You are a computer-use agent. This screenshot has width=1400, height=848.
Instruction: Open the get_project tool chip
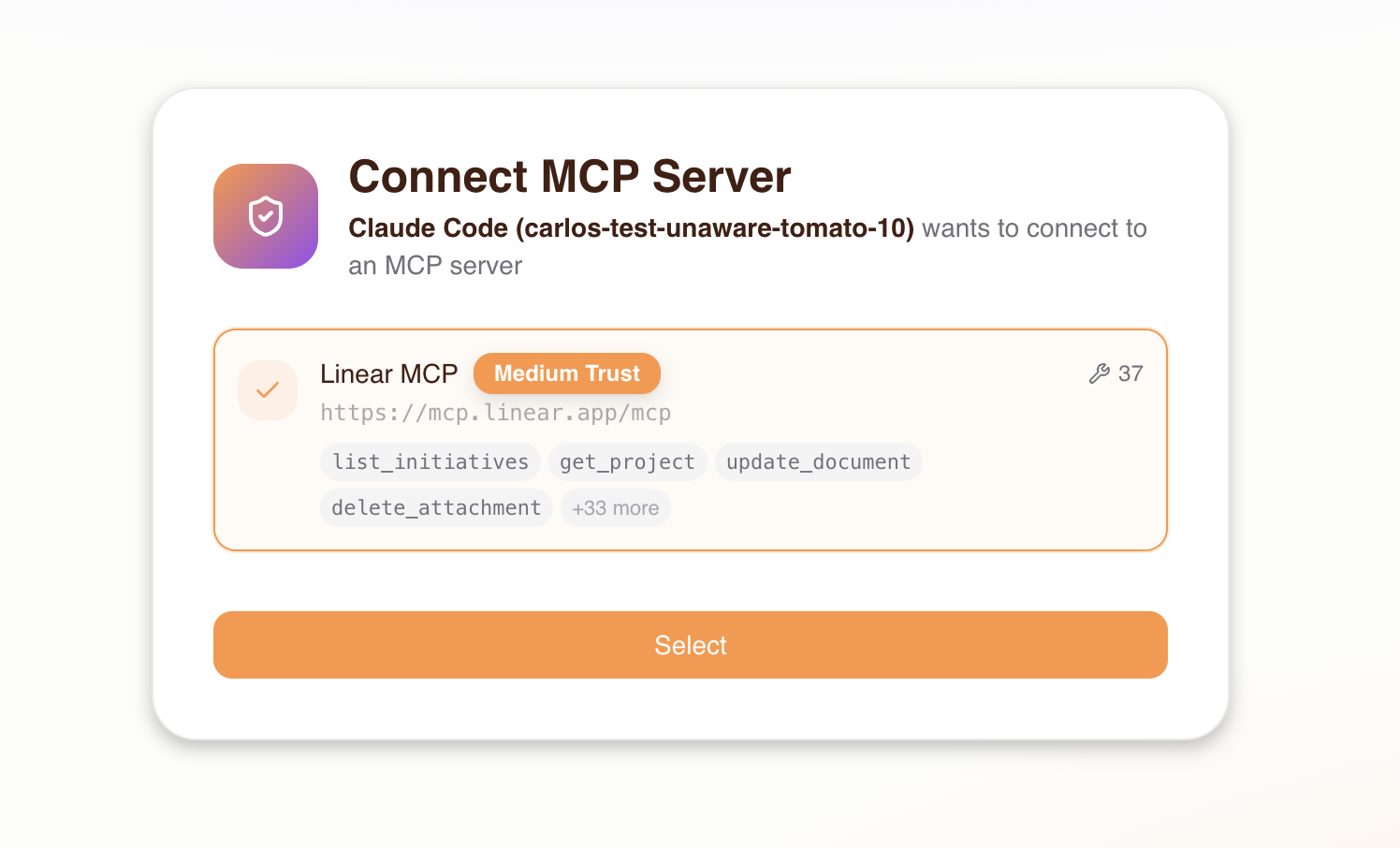coord(627,461)
